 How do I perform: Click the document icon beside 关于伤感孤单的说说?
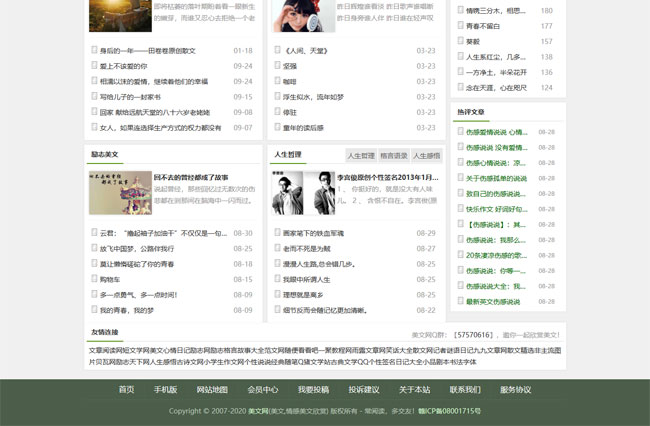(x=460, y=178)
